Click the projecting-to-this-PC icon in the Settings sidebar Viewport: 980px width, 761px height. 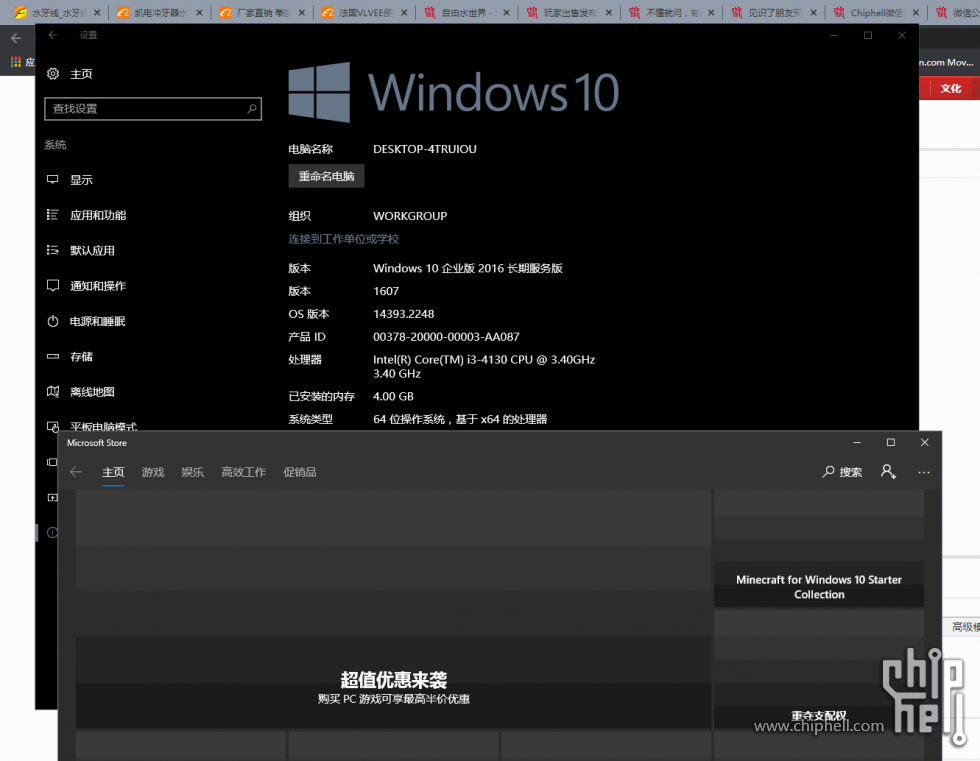coord(52,497)
